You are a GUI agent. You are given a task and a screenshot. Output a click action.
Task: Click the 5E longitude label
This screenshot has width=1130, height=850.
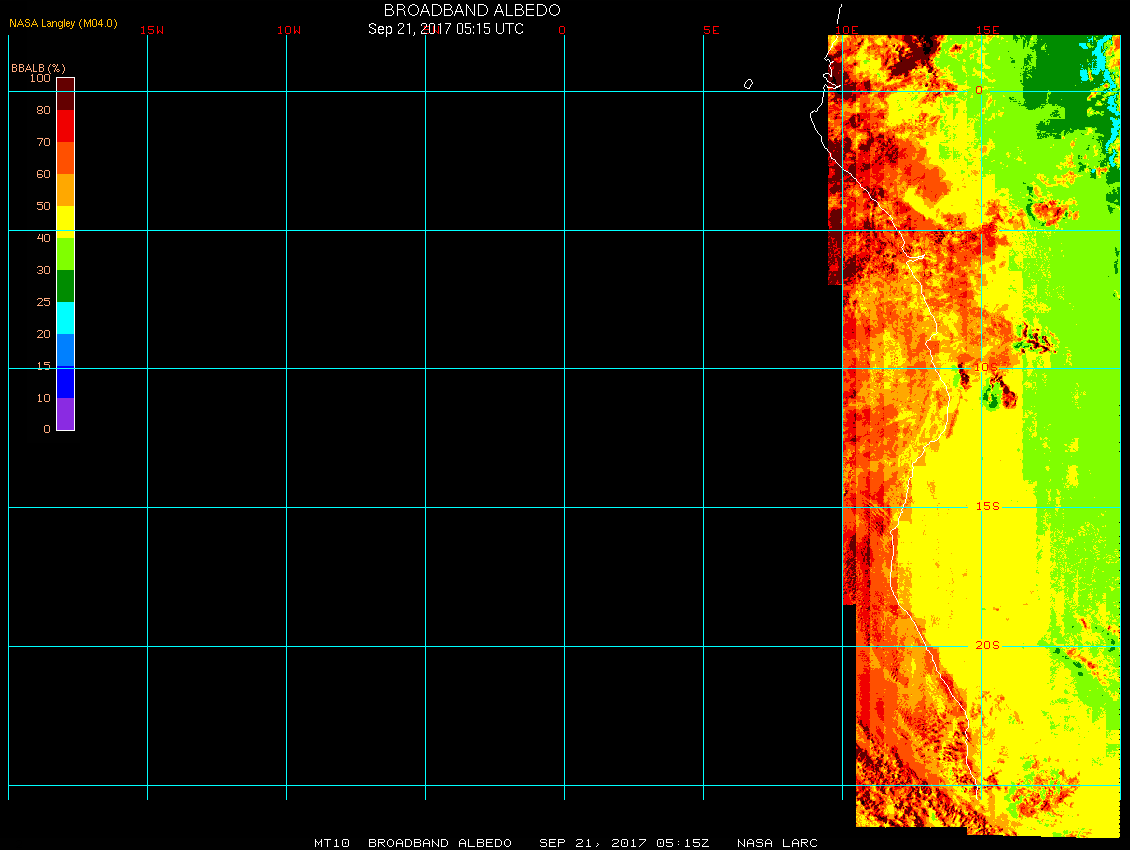click(711, 30)
